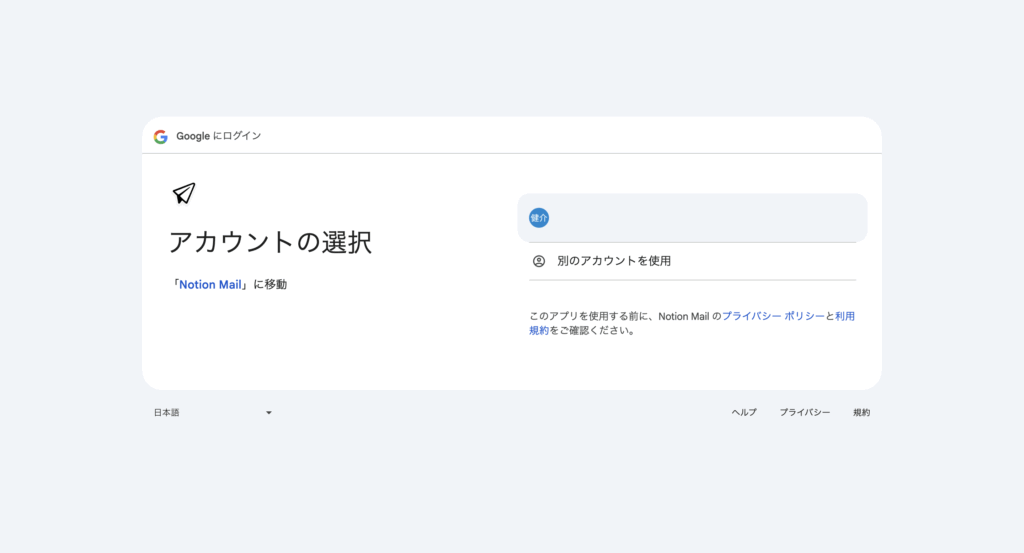The image size is (1024, 553).
Task: Click プライバシー in the footer
Action: tap(805, 412)
